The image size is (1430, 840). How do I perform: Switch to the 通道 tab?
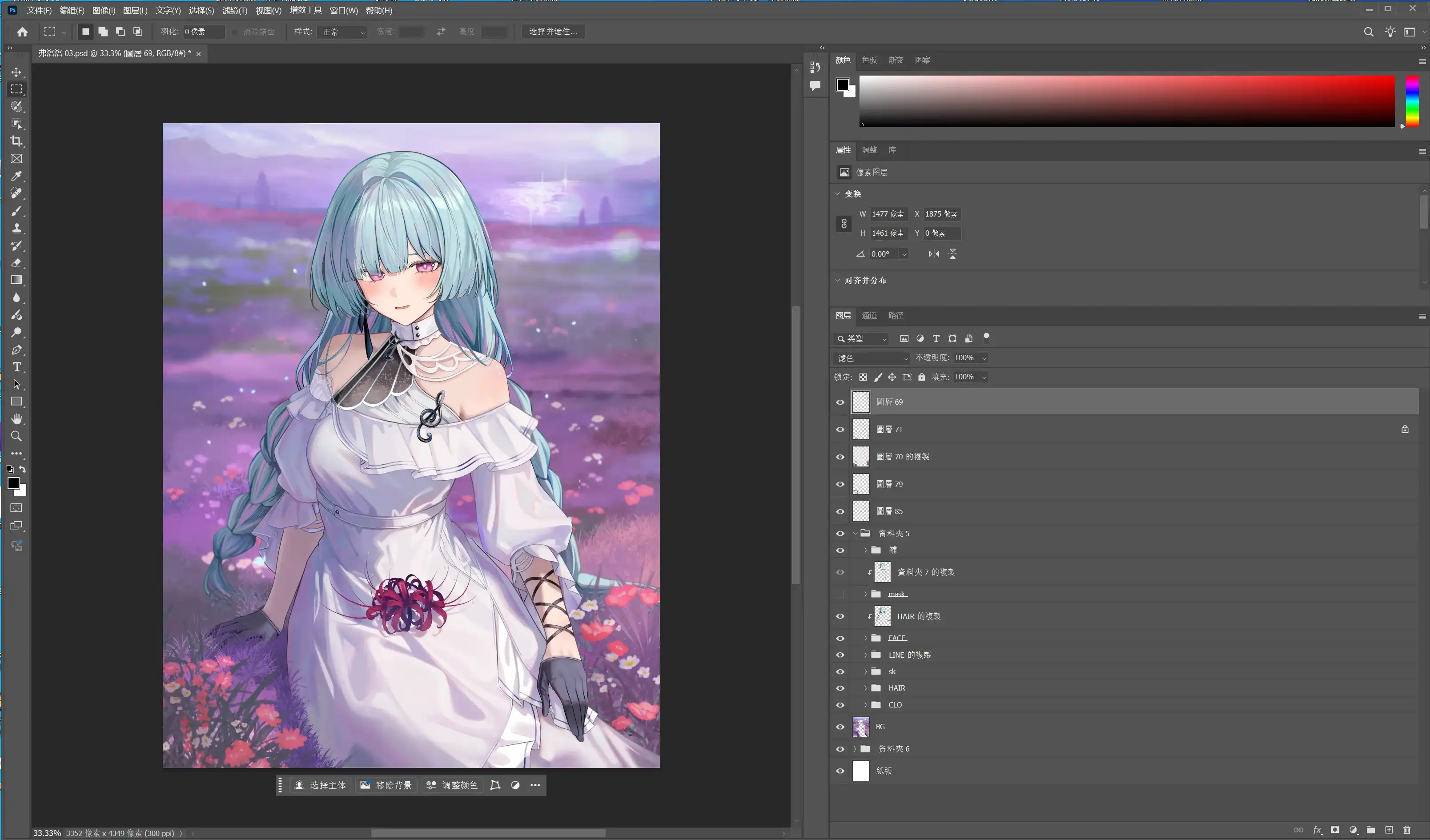(x=869, y=316)
